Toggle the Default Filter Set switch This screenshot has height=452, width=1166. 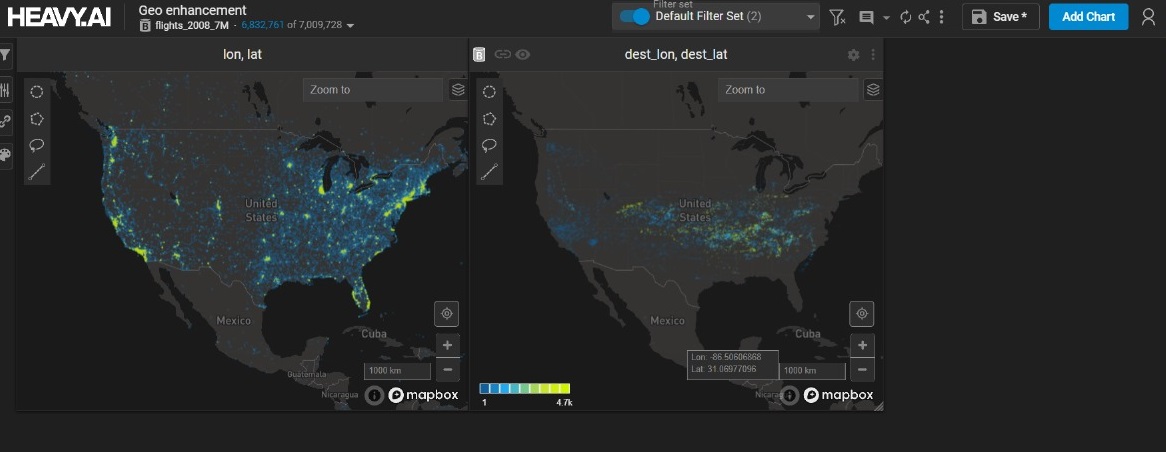[635, 16]
